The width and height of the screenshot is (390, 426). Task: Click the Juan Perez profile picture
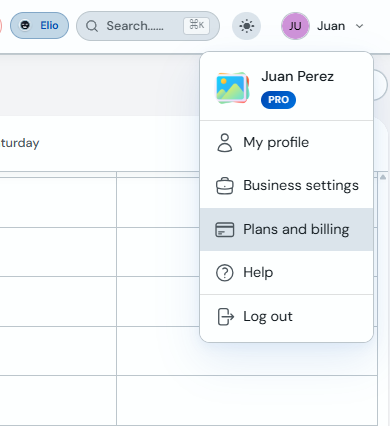pyautogui.click(x=232, y=88)
